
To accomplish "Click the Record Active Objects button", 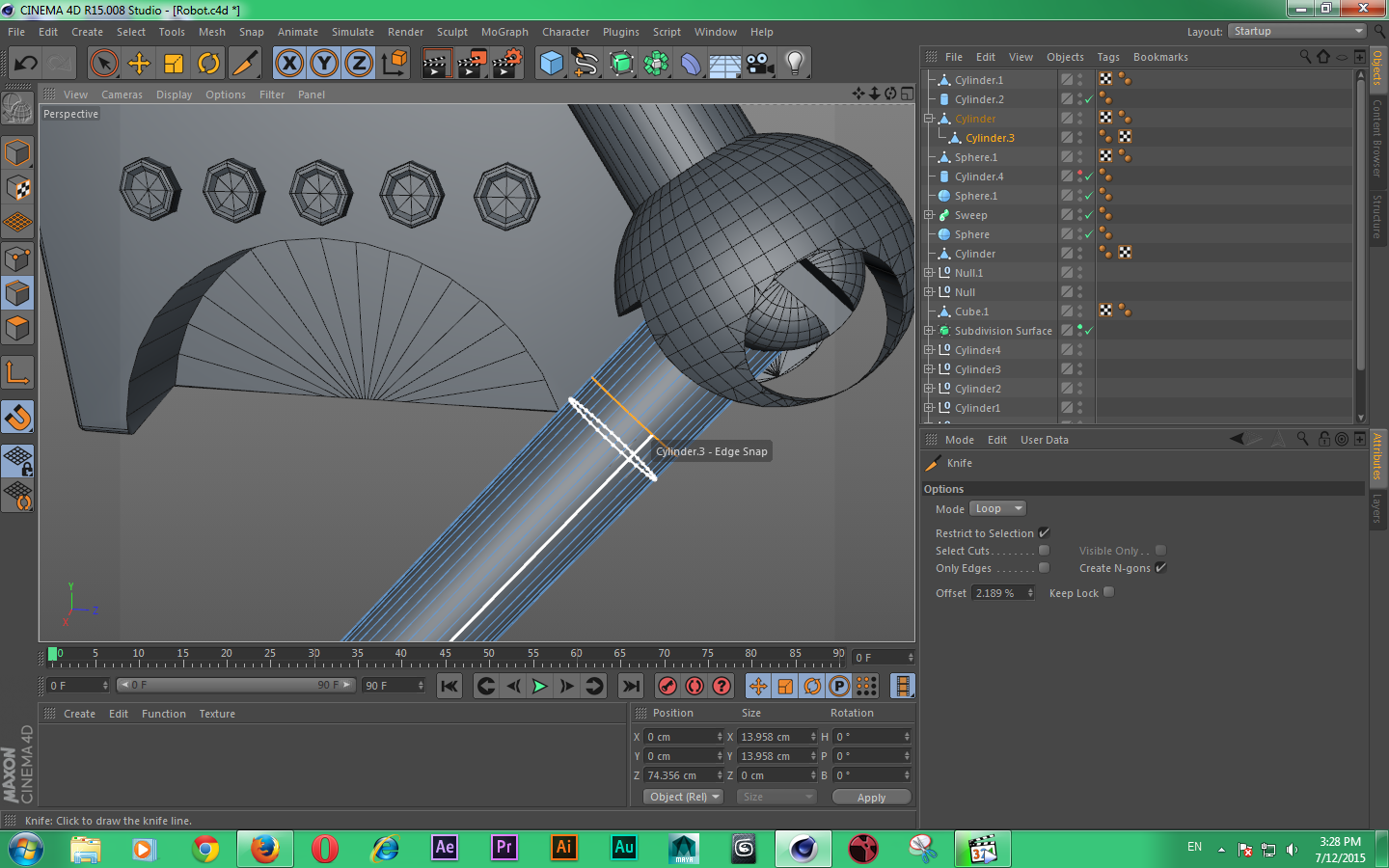I will [x=667, y=686].
